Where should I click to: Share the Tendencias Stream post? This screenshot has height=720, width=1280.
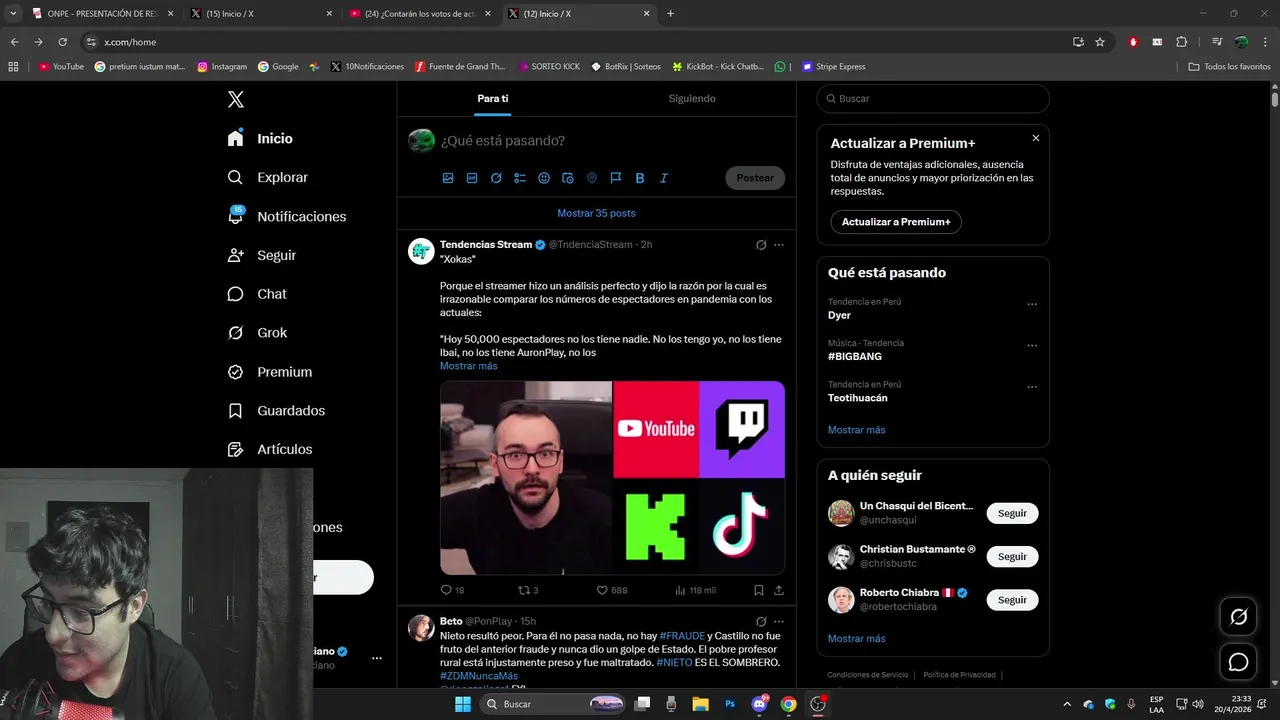click(x=779, y=590)
